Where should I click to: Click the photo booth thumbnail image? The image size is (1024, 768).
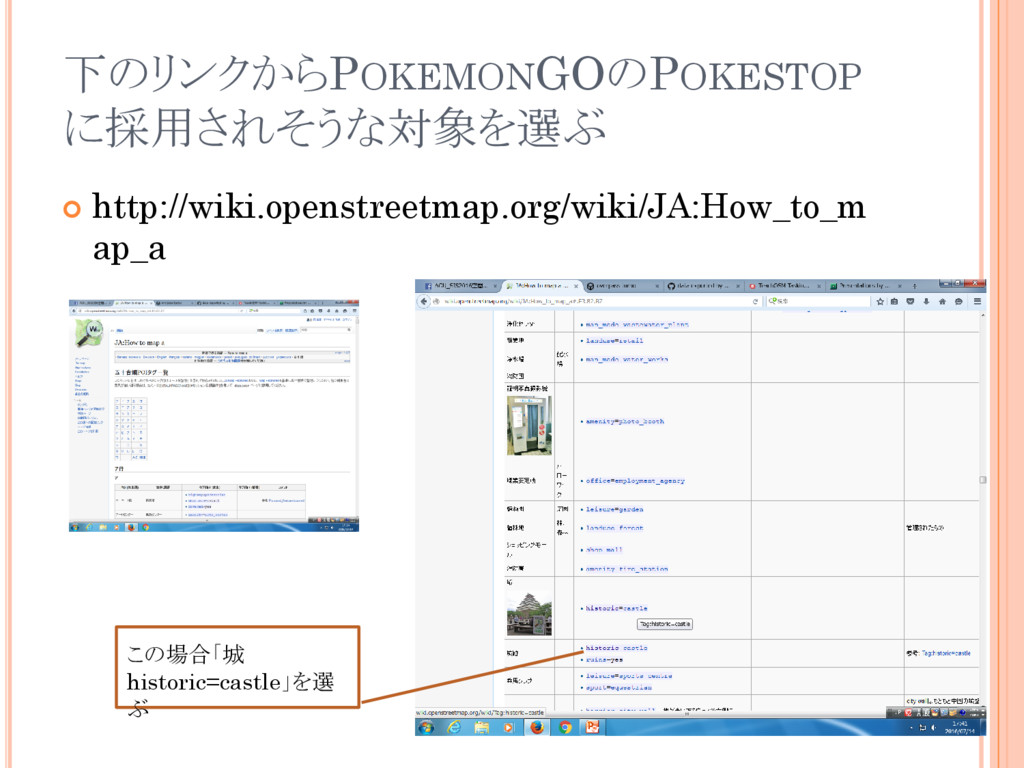pyautogui.click(x=529, y=425)
